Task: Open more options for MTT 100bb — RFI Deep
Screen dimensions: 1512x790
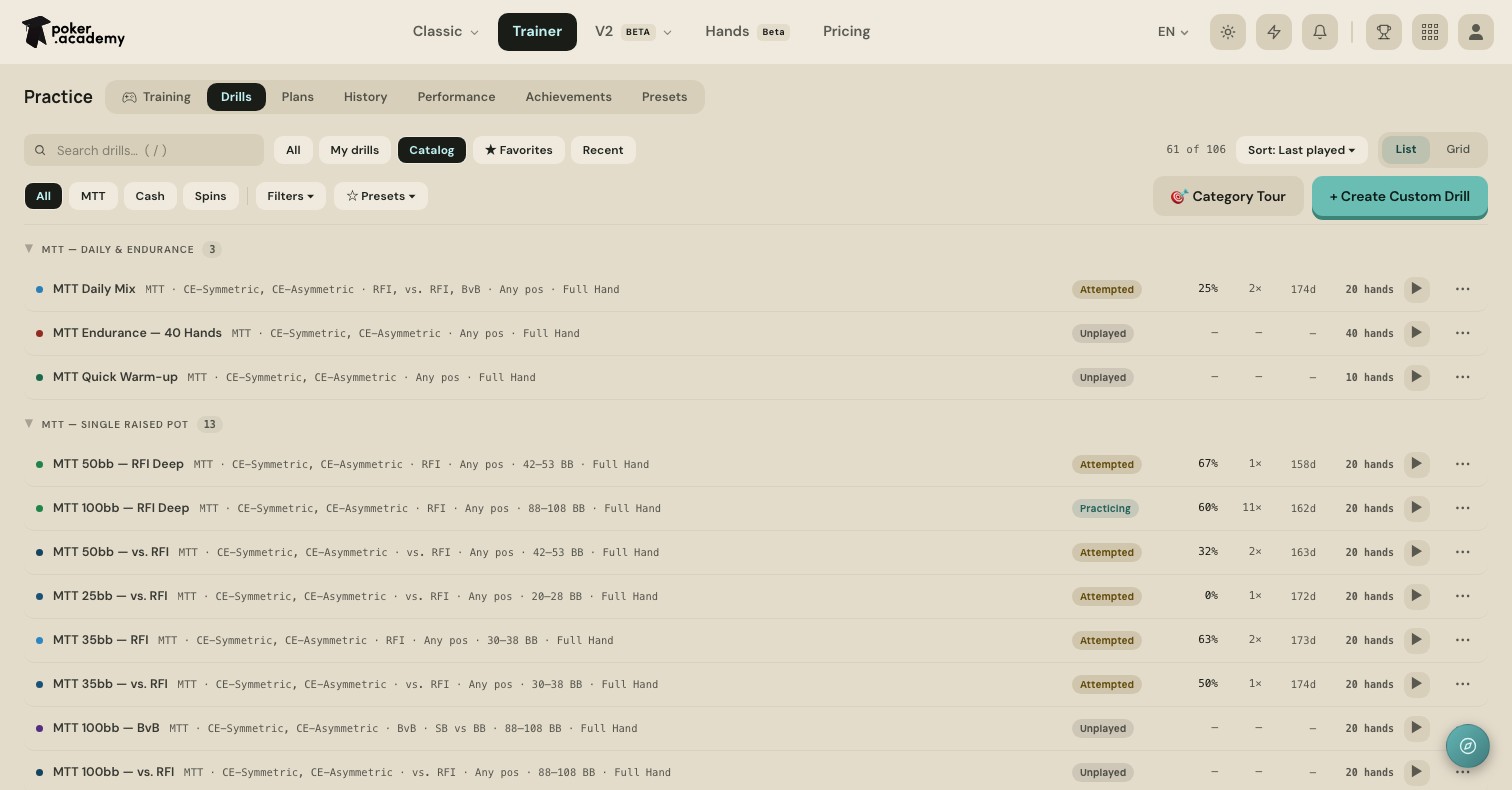Action: click(x=1463, y=508)
